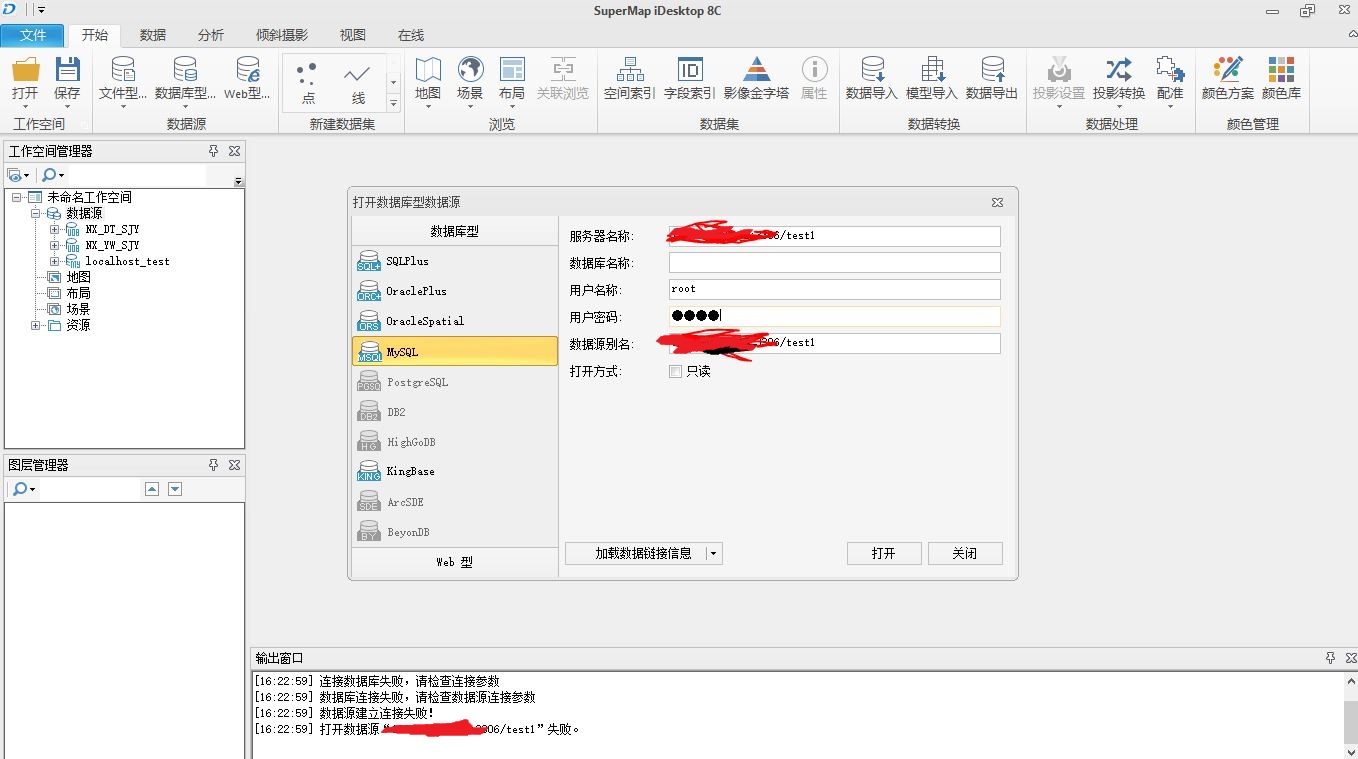Select 场景 node in workspace tree

(78, 309)
